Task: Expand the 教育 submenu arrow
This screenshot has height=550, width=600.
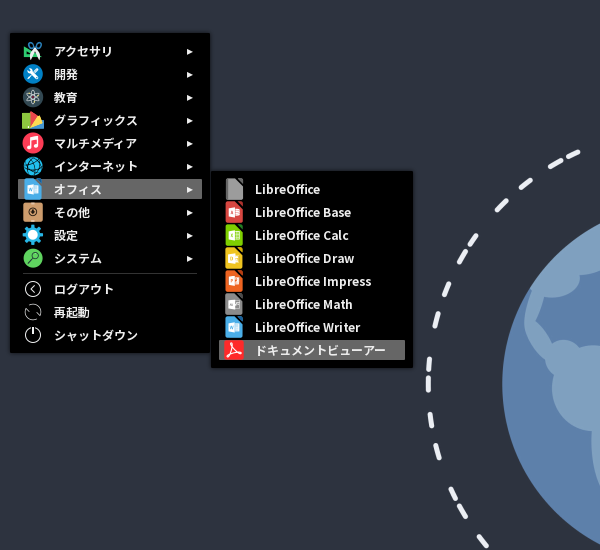Action: point(189,98)
